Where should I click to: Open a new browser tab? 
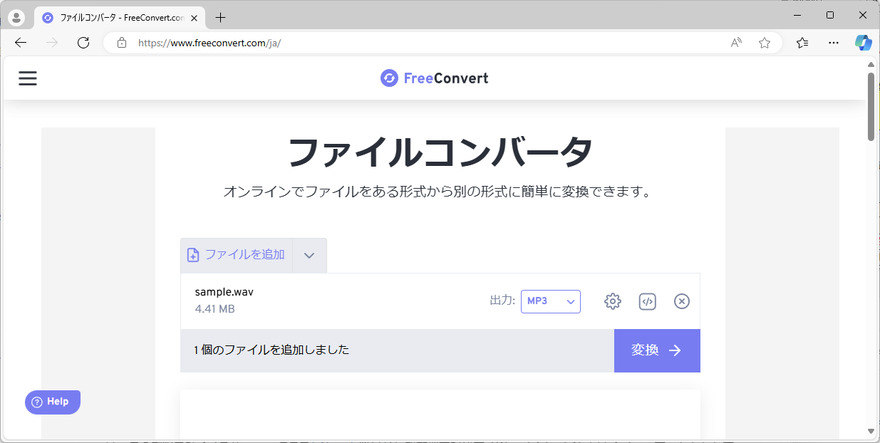point(221,17)
